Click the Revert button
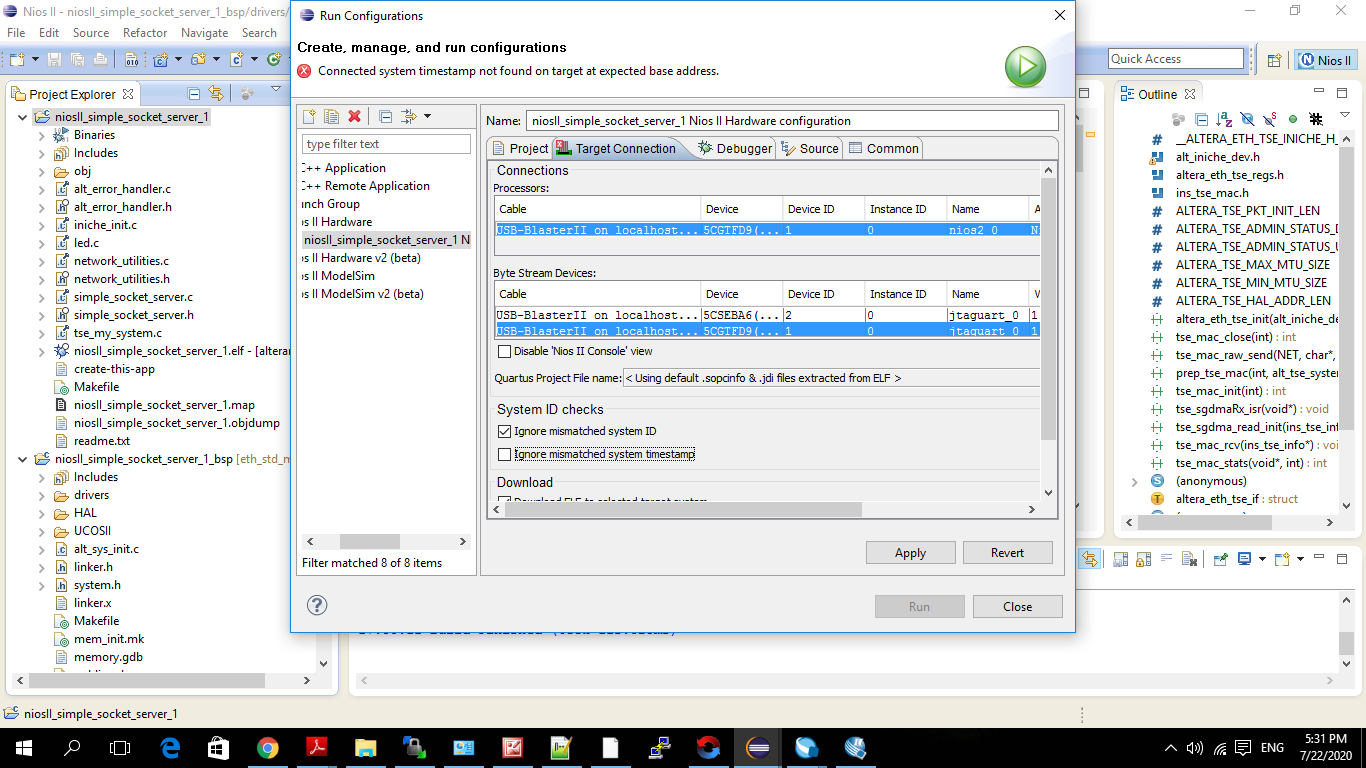Viewport: 1366px width, 768px height. [x=1007, y=552]
